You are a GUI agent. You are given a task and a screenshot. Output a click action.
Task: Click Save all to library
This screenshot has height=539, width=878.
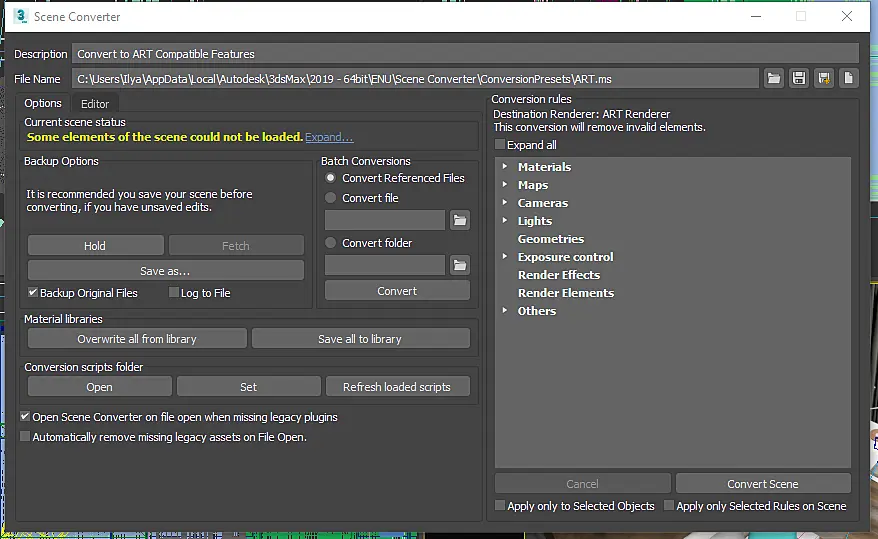pos(360,339)
